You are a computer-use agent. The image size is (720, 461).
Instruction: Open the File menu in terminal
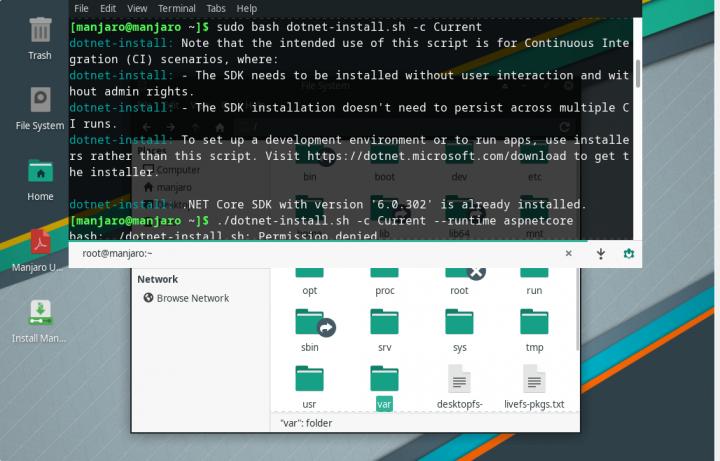pyautogui.click(x=81, y=8)
